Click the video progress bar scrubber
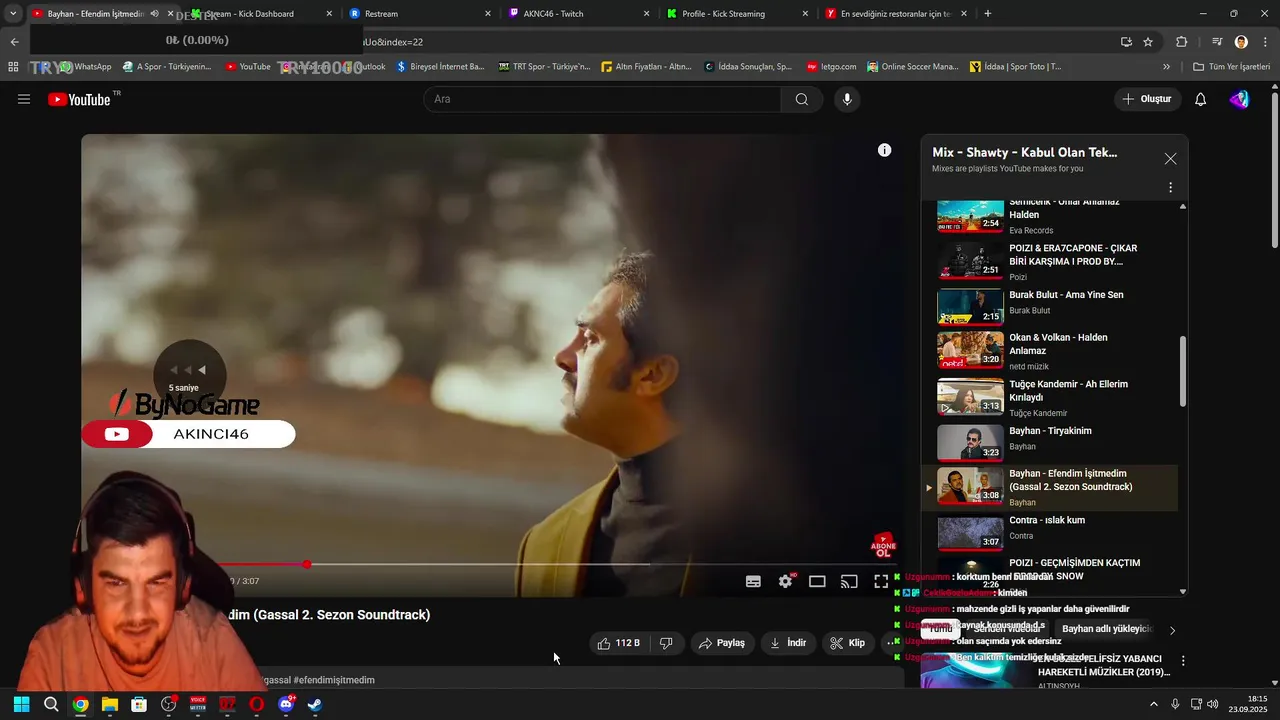 306,565
